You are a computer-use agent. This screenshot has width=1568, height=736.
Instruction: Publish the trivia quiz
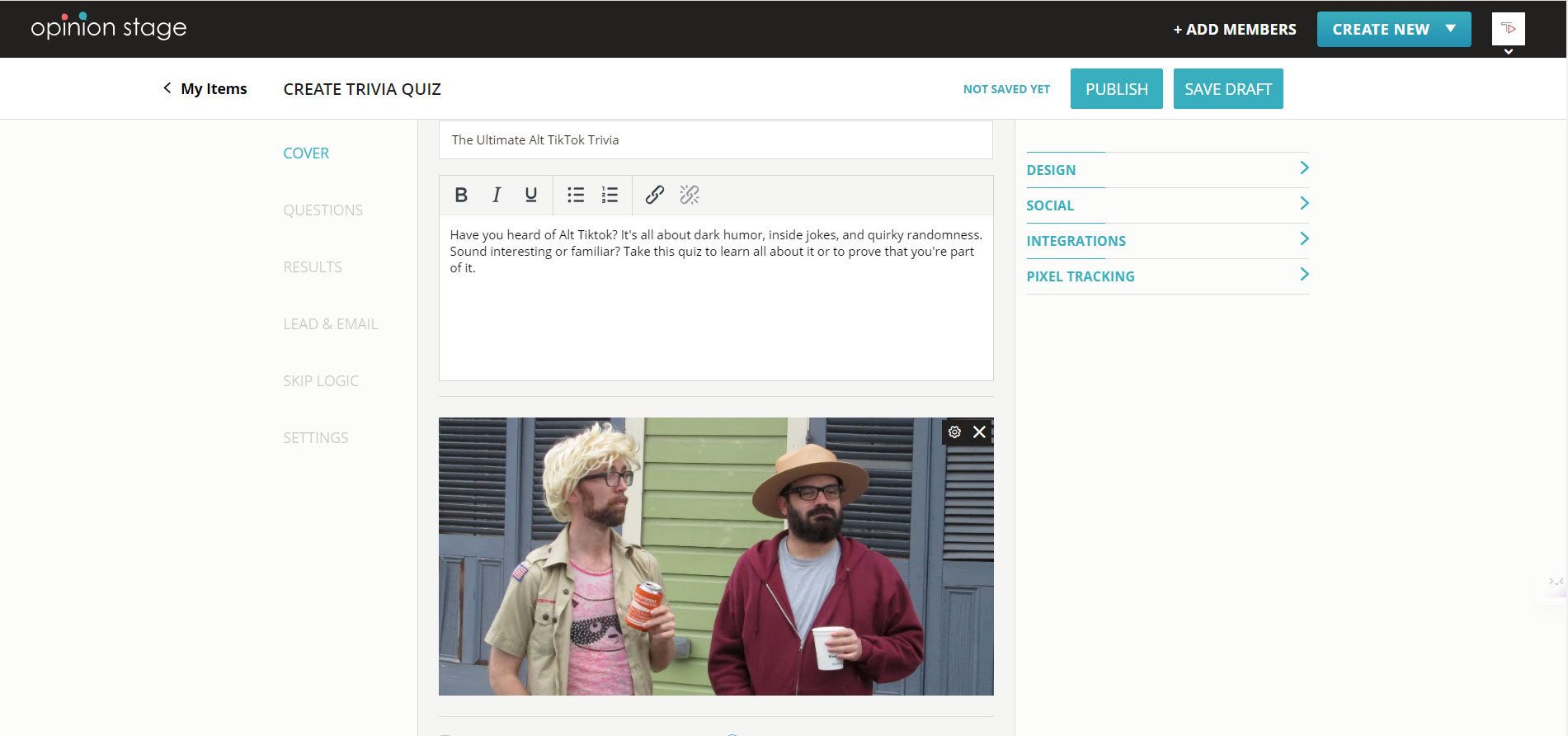pos(1116,89)
